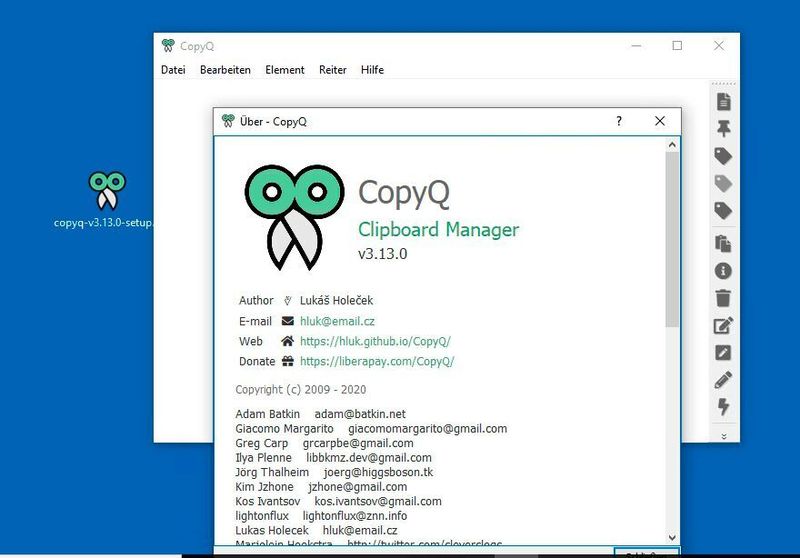Close the Über - CopyQ dialog
The width and height of the screenshot is (800, 558).
coord(660,121)
